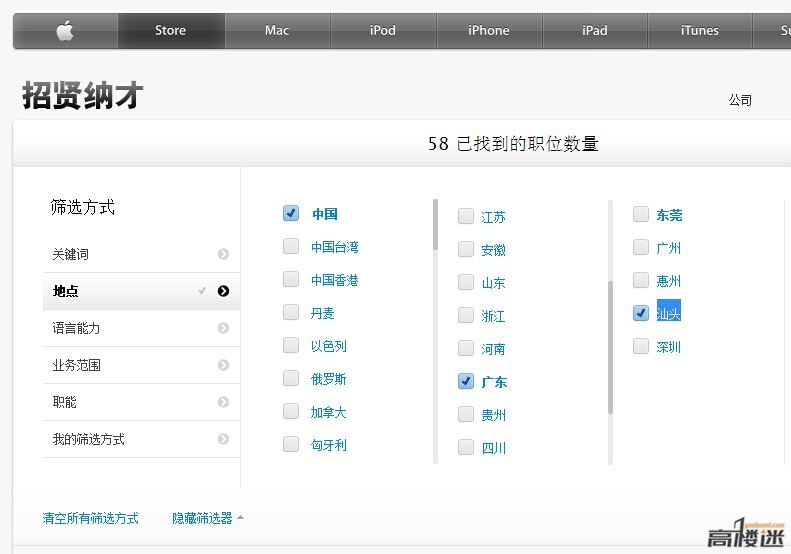Click the 广东 province label

click(494, 382)
